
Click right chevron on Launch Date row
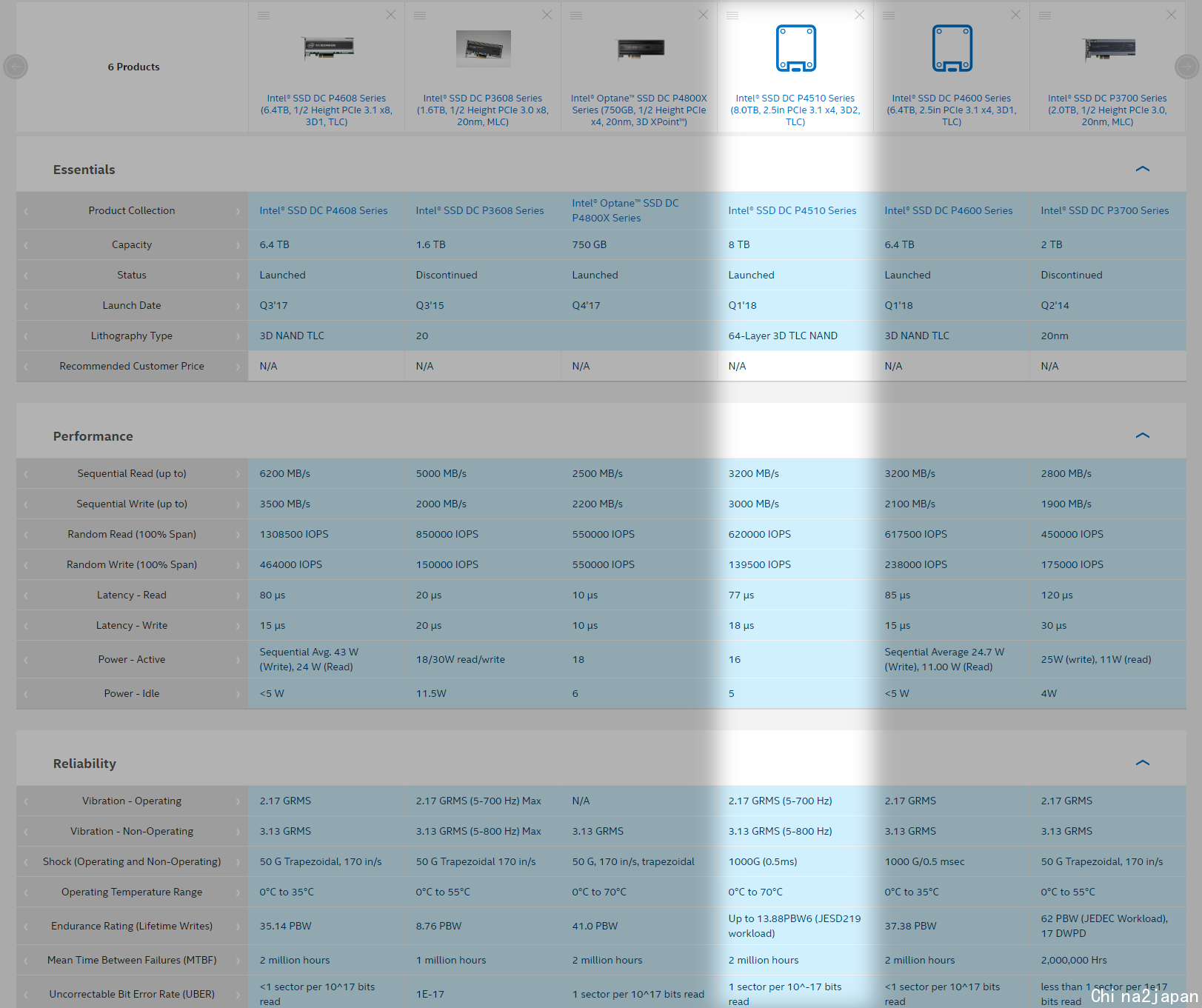tap(238, 306)
